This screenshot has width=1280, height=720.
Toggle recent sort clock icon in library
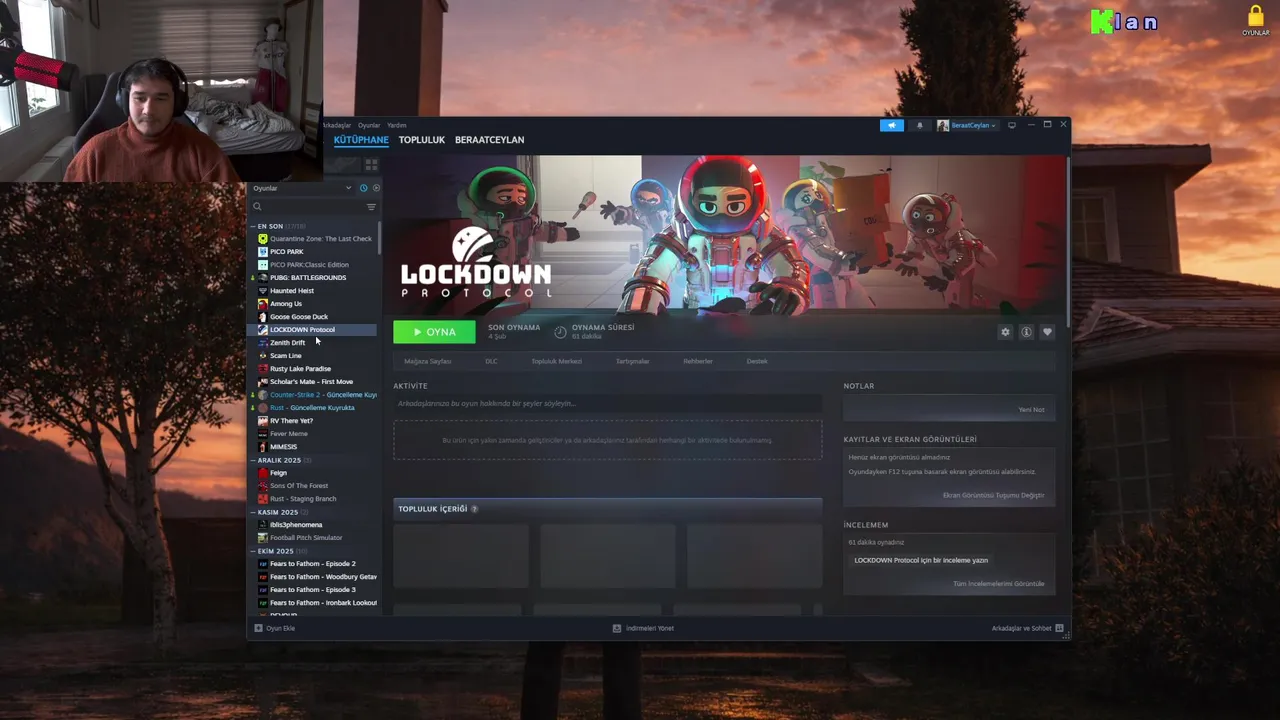coord(363,188)
